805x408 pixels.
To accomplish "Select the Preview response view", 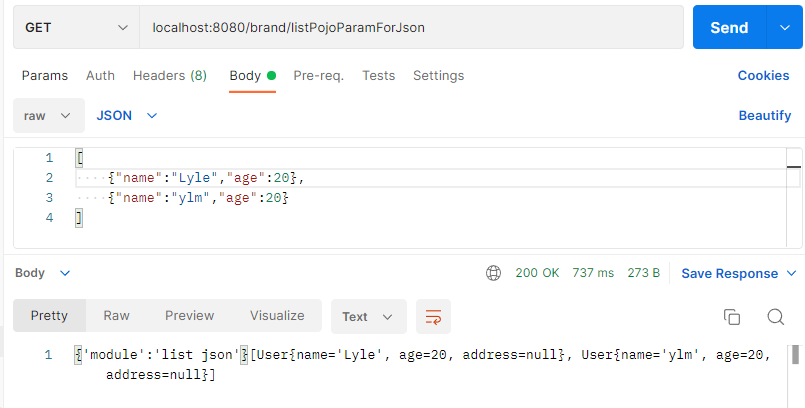I will (189, 316).
